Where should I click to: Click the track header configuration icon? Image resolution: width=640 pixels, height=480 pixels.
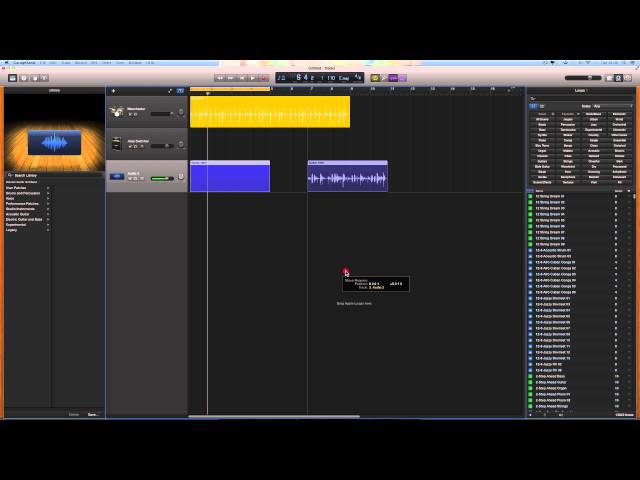pyautogui.click(x=170, y=91)
